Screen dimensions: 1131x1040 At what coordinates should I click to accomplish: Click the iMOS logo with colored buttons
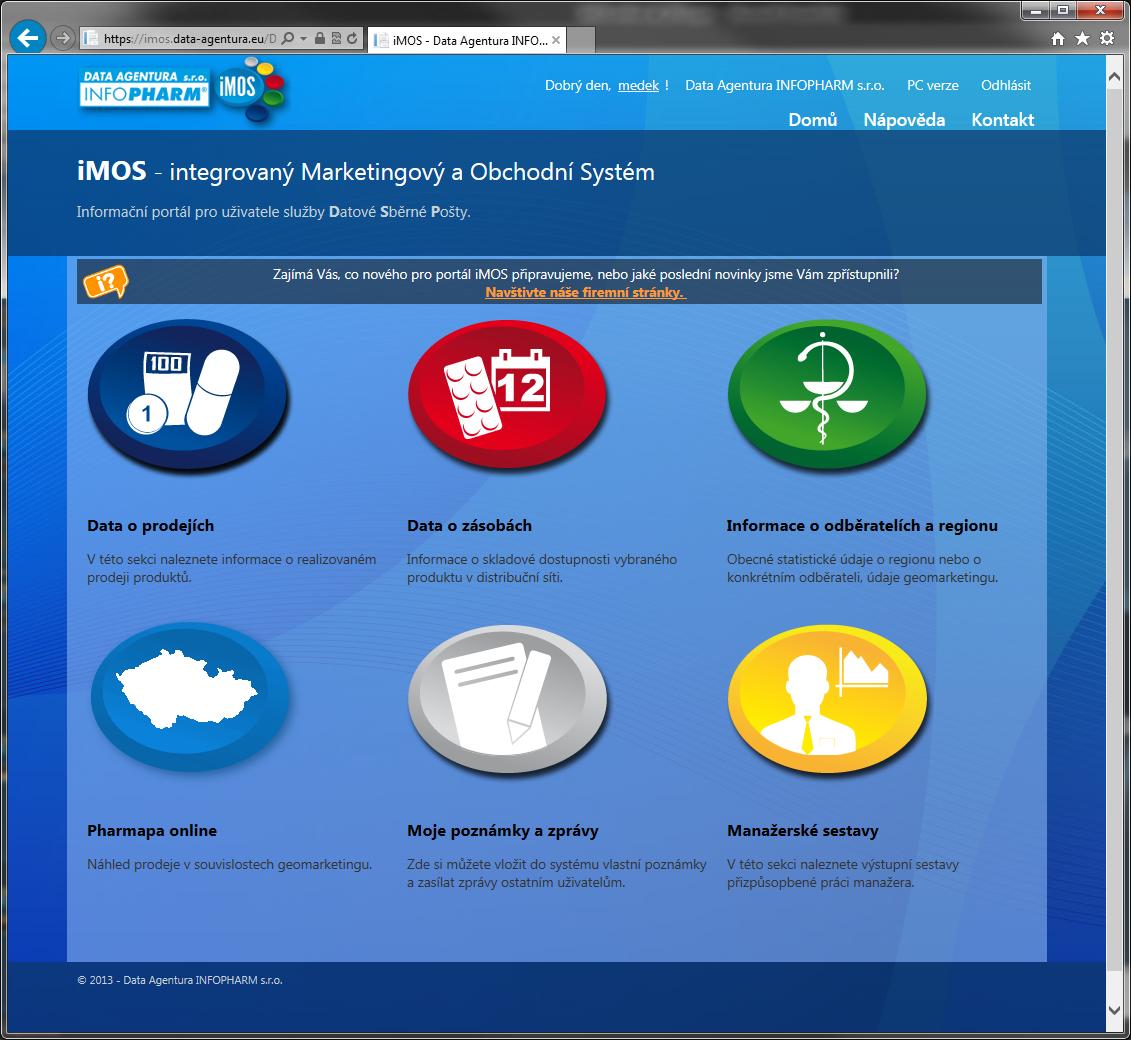tap(250, 89)
